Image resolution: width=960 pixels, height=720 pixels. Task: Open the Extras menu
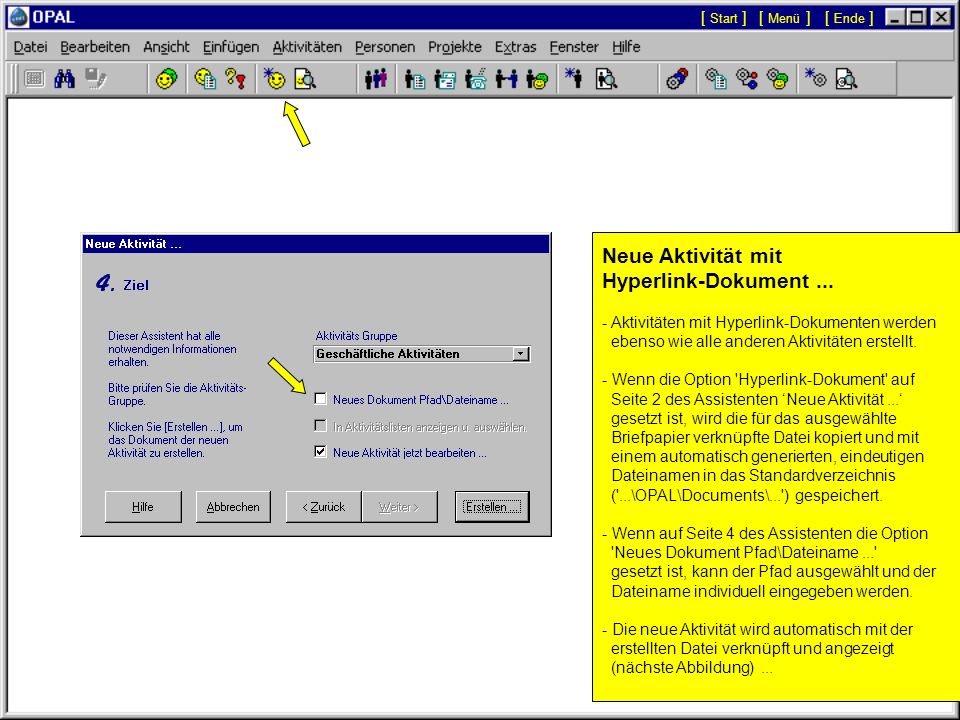pos(515,47)
